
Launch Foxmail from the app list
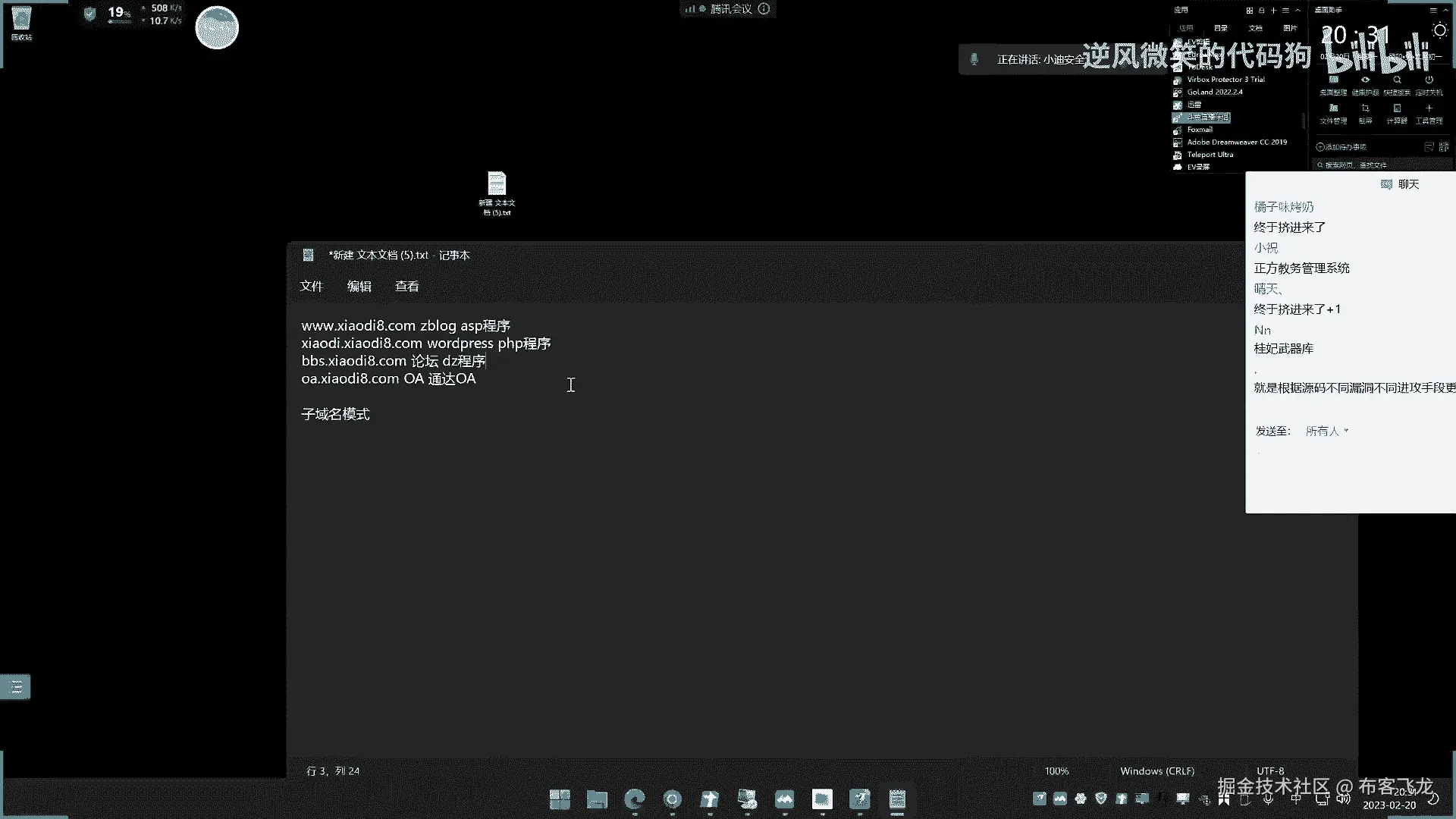coord(1200,130)
